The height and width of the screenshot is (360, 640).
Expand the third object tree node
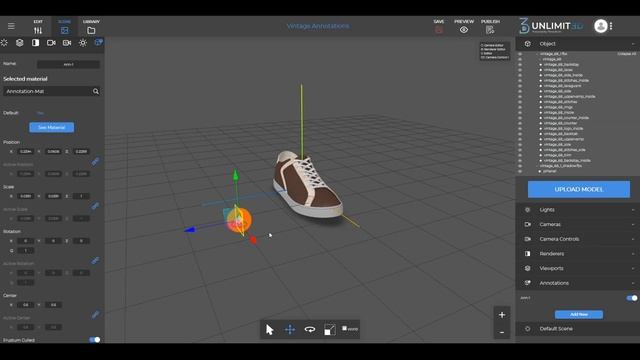coord(541,64)
